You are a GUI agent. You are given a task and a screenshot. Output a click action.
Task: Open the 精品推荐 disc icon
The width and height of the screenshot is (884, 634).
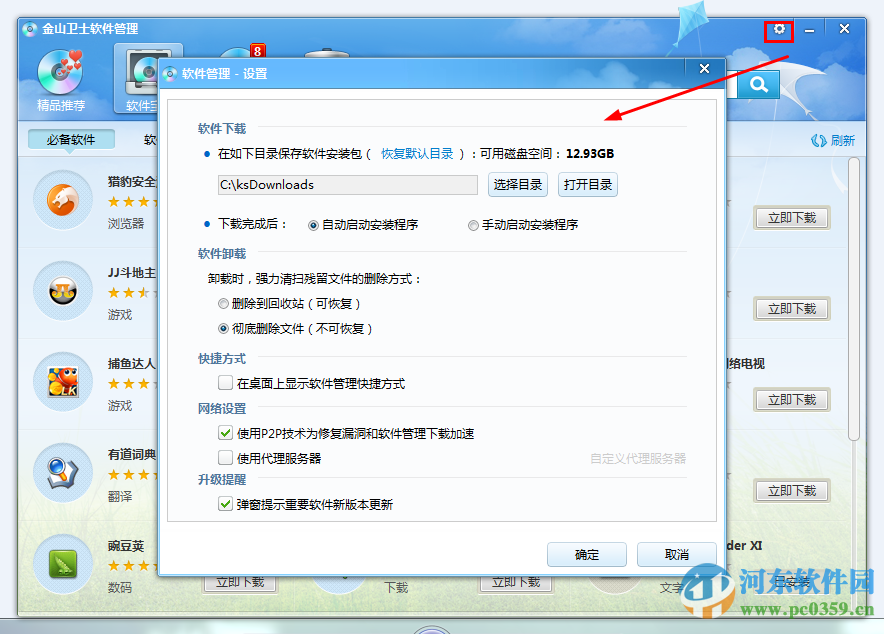pyautogui.click(x=60, y=72)
